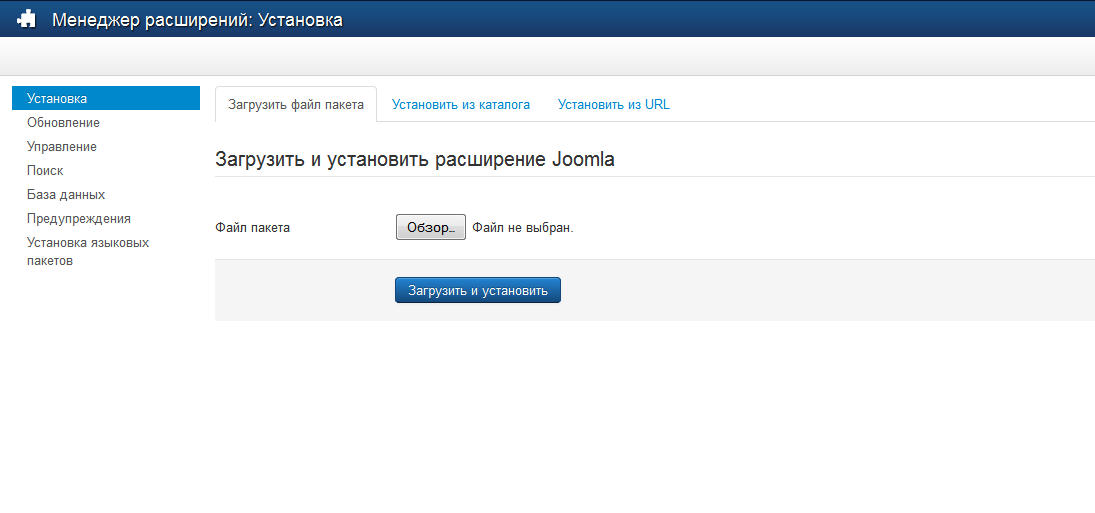Click the 'Файл не выбран.' text

click(x=523, y=228)
